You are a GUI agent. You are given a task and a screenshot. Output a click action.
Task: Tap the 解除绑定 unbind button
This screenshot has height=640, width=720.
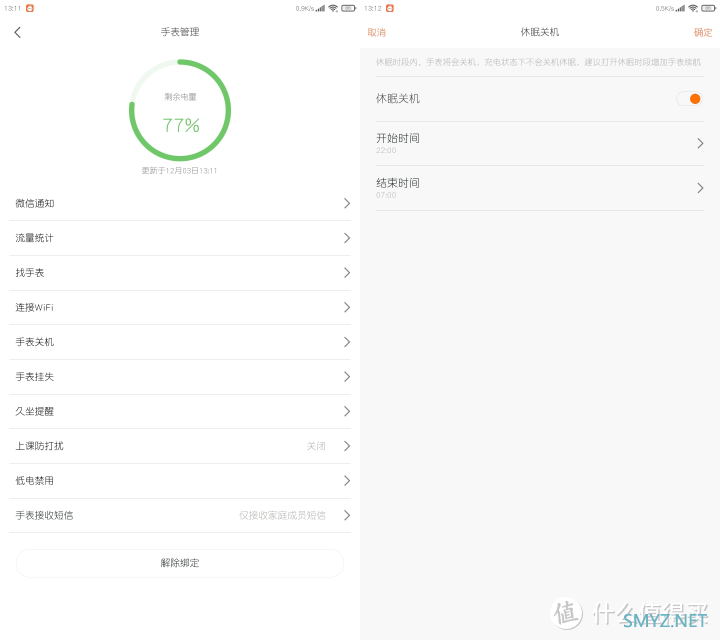click(x=180, y=563)
